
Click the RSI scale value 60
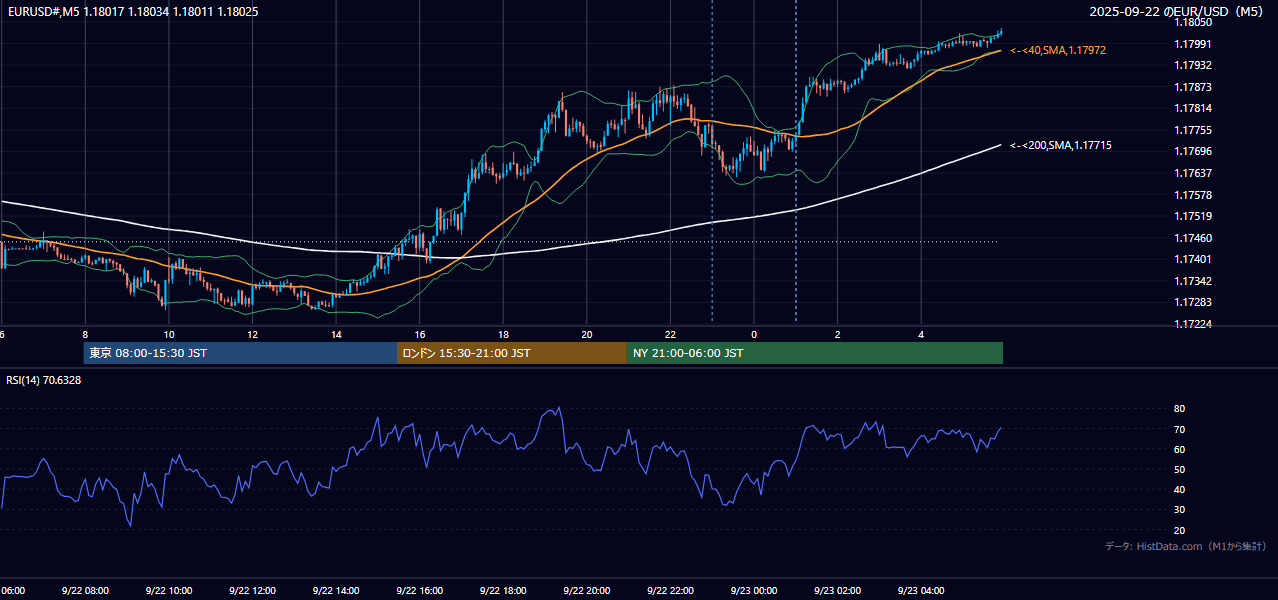click(1180, 449)
